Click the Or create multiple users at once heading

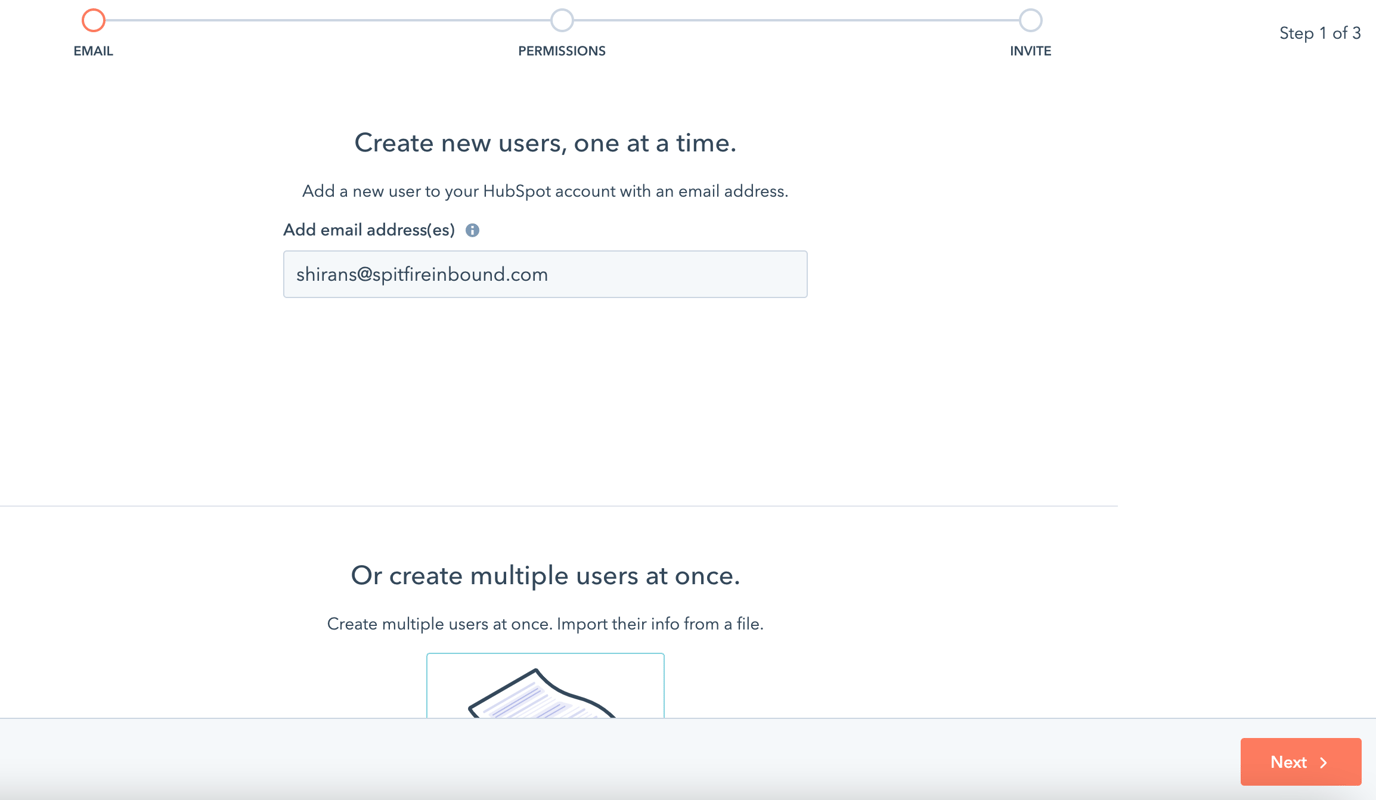pos(545,575)
